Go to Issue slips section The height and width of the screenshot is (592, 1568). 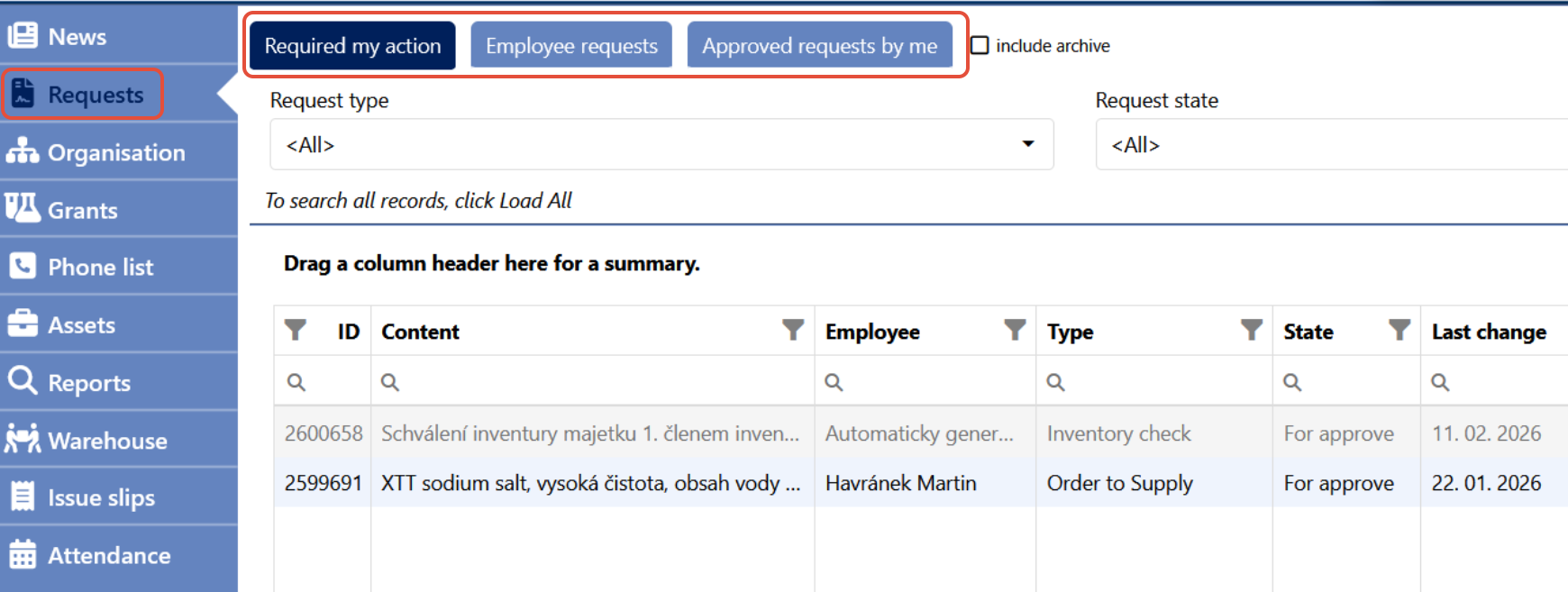(119, 496)
